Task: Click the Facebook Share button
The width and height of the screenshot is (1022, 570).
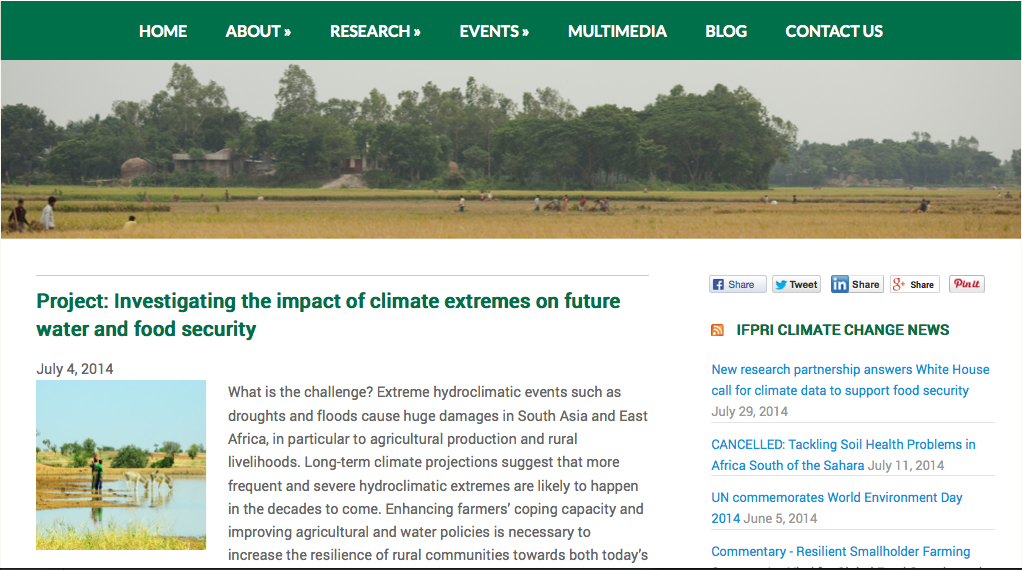Action: tap(738, 284)
